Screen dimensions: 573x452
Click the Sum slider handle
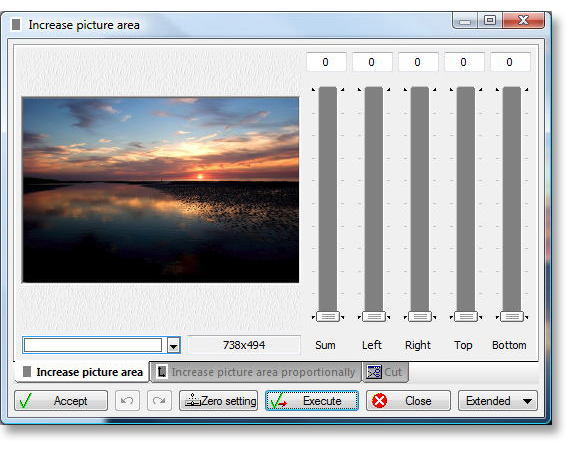point(328,316)
